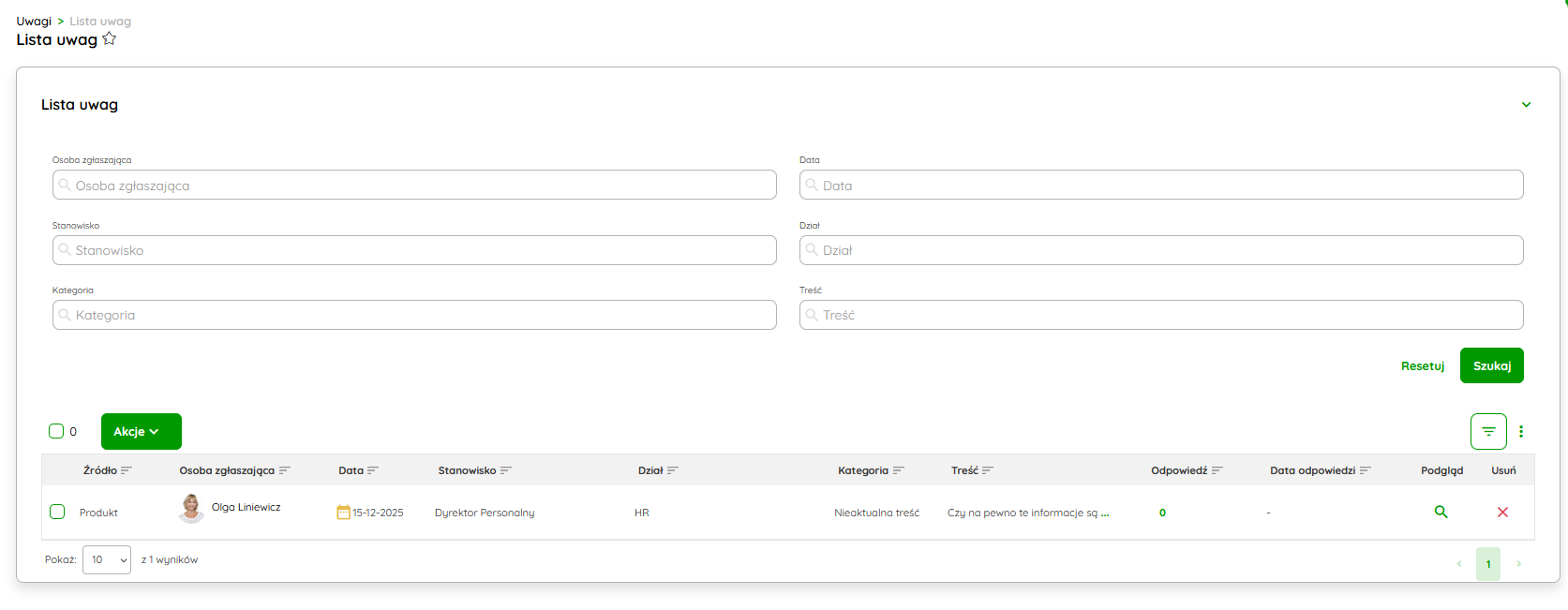Select page 1 in pagination
This screenshot has width=1568, height=610.
(1487, 564)
